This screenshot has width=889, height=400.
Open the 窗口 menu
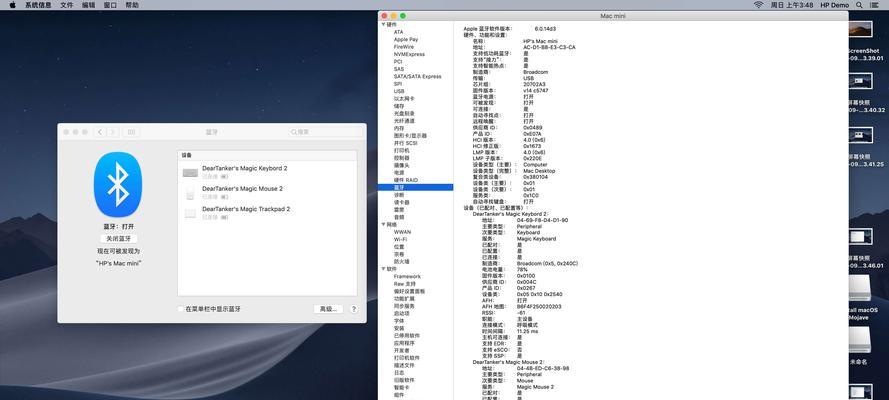[x=111, y=5]
